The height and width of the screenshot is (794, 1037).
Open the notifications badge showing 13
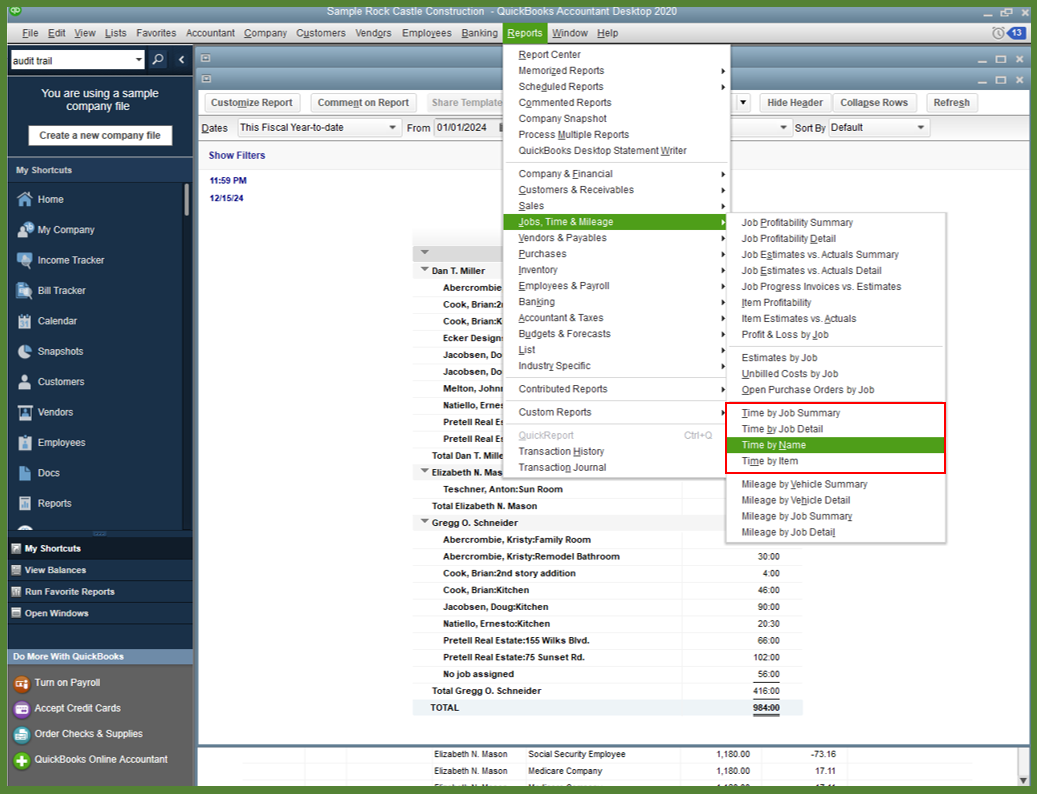coord(1016,32)
